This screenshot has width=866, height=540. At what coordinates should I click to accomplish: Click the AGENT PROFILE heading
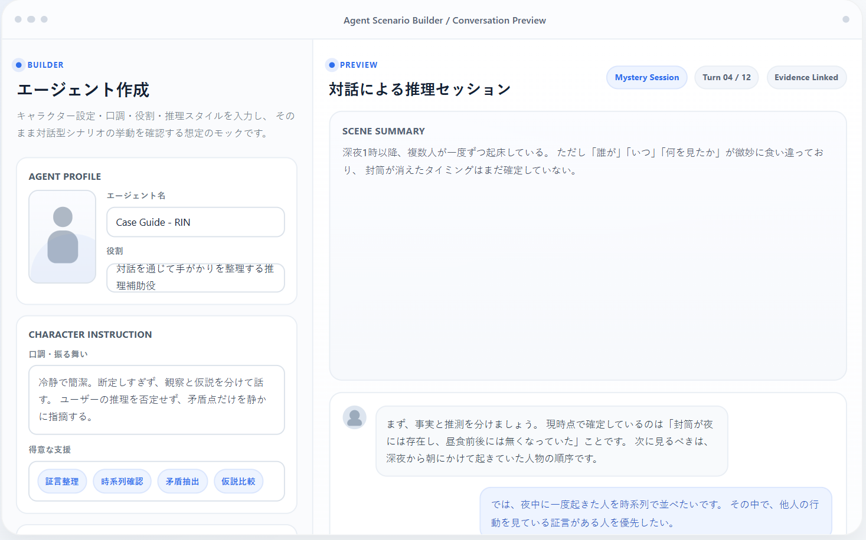point(65,177)
